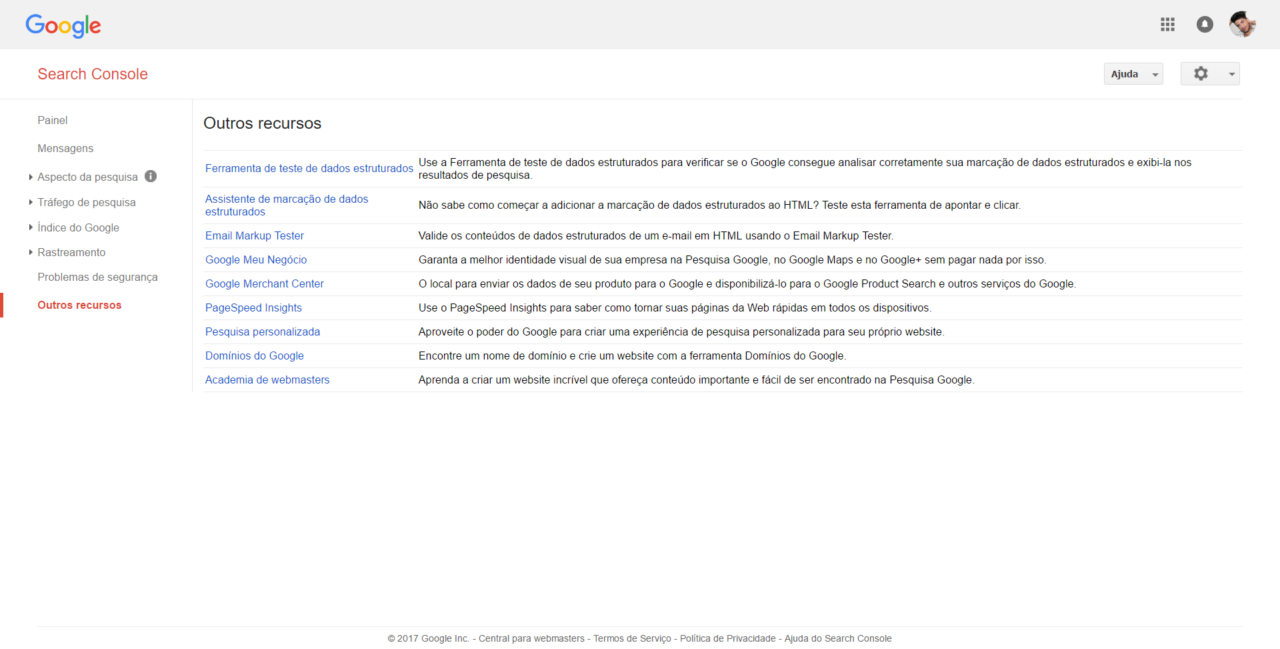Click the Domínios do Google description text
Viewport: 1280px width, 649px height.
pos(632,356)
